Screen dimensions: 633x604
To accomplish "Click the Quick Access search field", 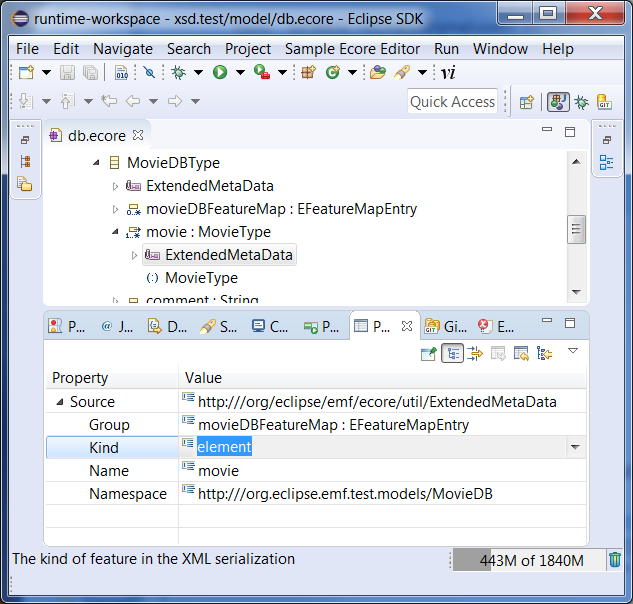I will 452,102.
